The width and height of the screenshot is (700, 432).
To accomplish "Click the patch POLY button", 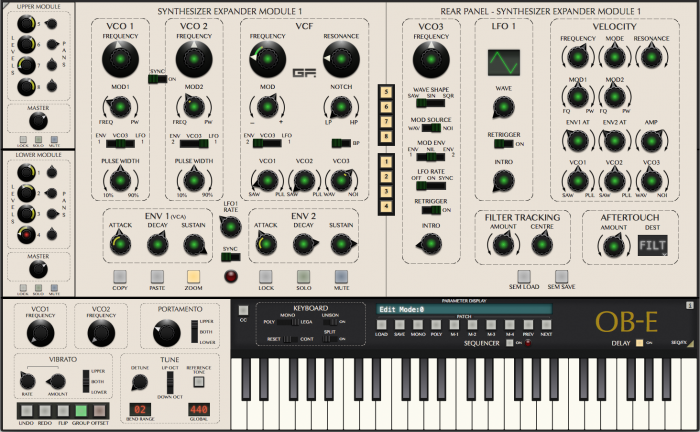I will tap(436, 324).
